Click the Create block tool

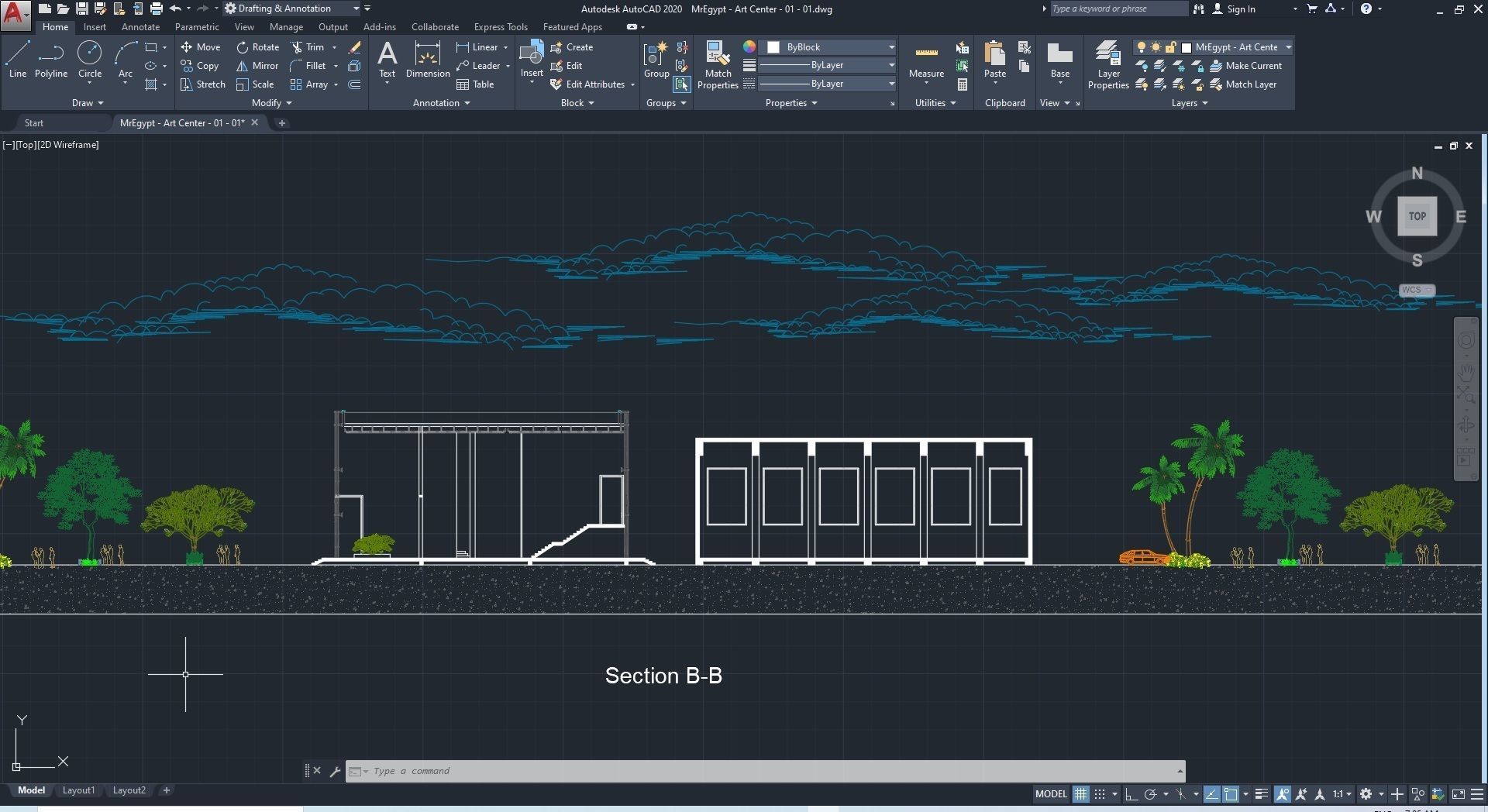pos(572,47)
